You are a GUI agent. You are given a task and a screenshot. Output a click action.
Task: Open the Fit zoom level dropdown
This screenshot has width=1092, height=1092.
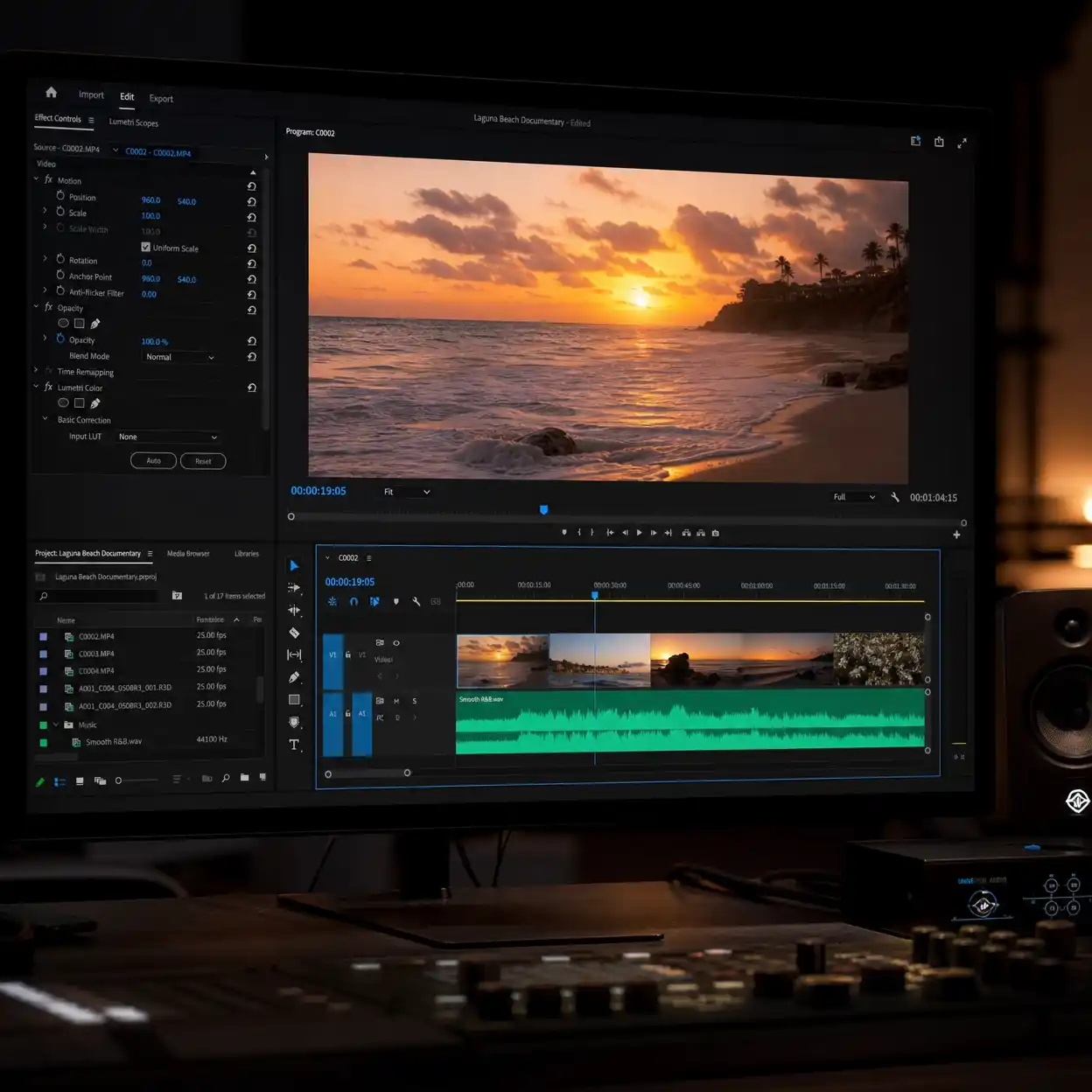(407, 492)
